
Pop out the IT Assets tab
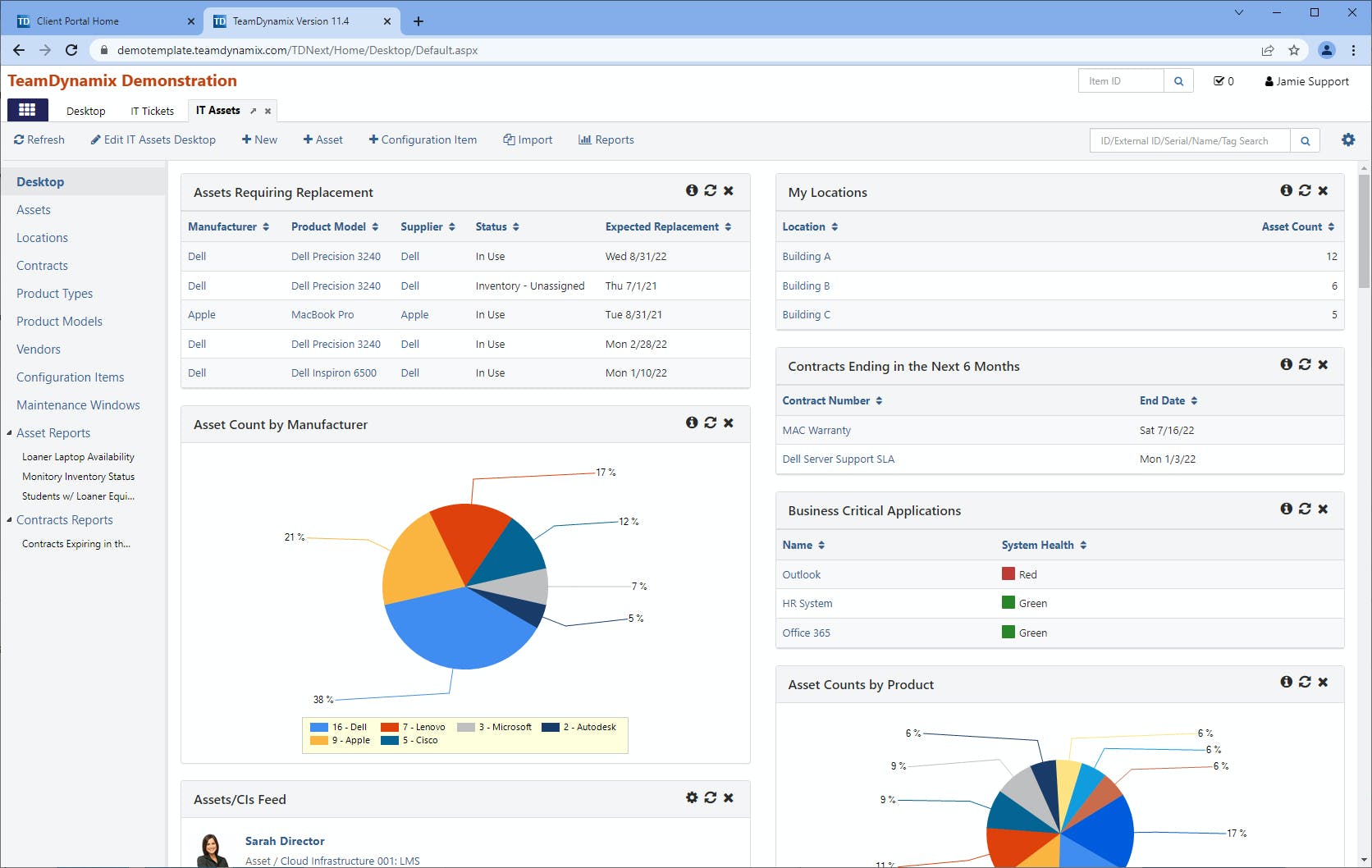point(254,111)
